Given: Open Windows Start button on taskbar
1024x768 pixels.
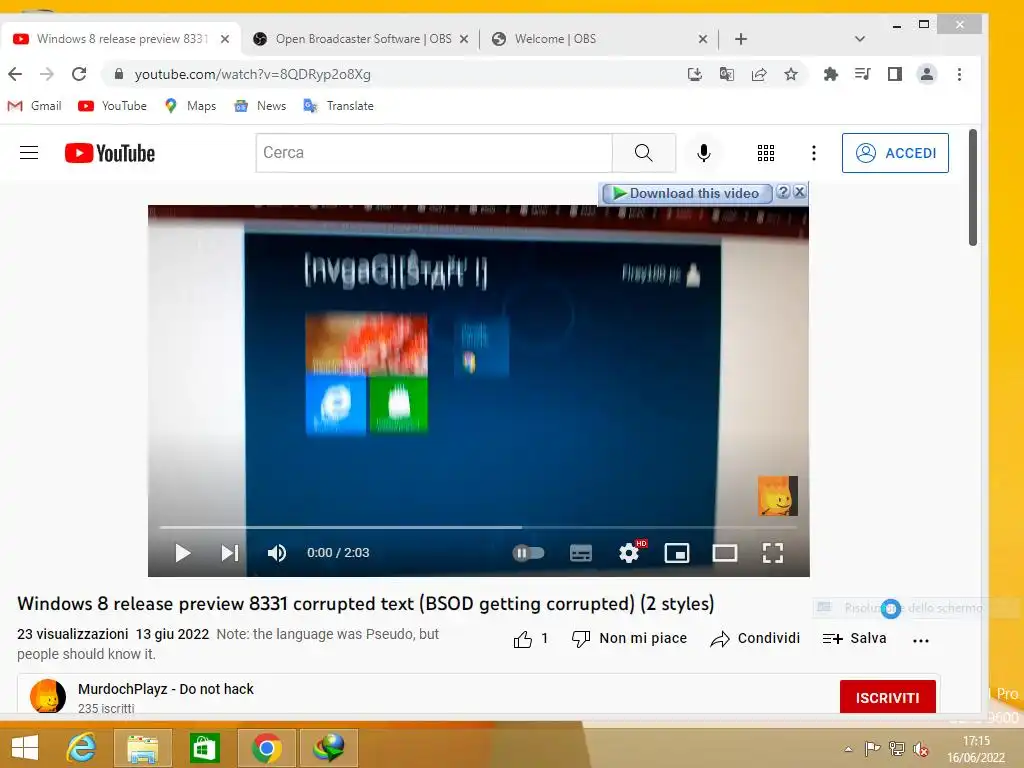Looking at the screenshot, I should (25, 748).
